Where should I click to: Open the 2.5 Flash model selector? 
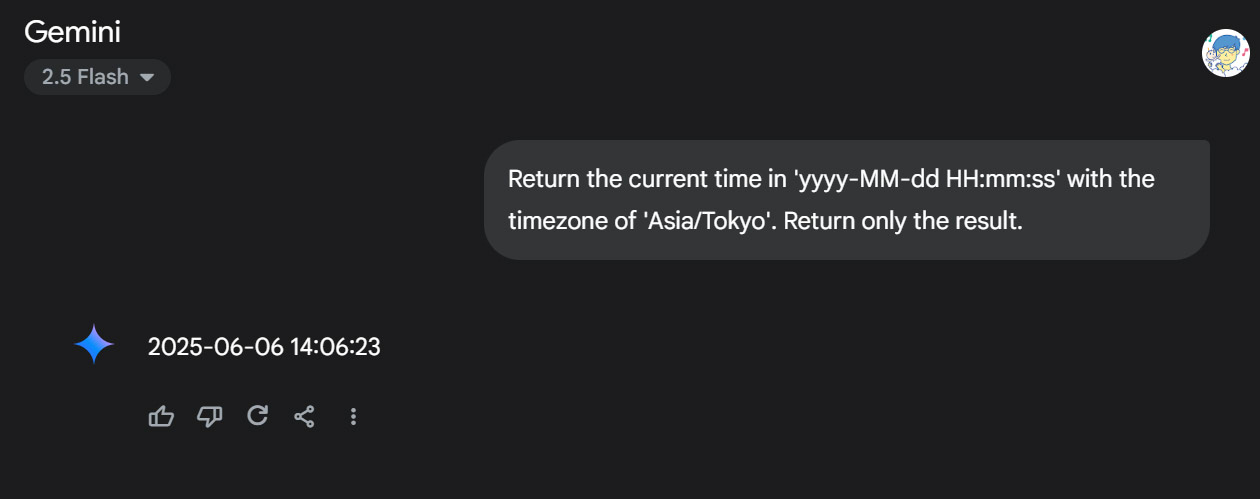point(97,77)
